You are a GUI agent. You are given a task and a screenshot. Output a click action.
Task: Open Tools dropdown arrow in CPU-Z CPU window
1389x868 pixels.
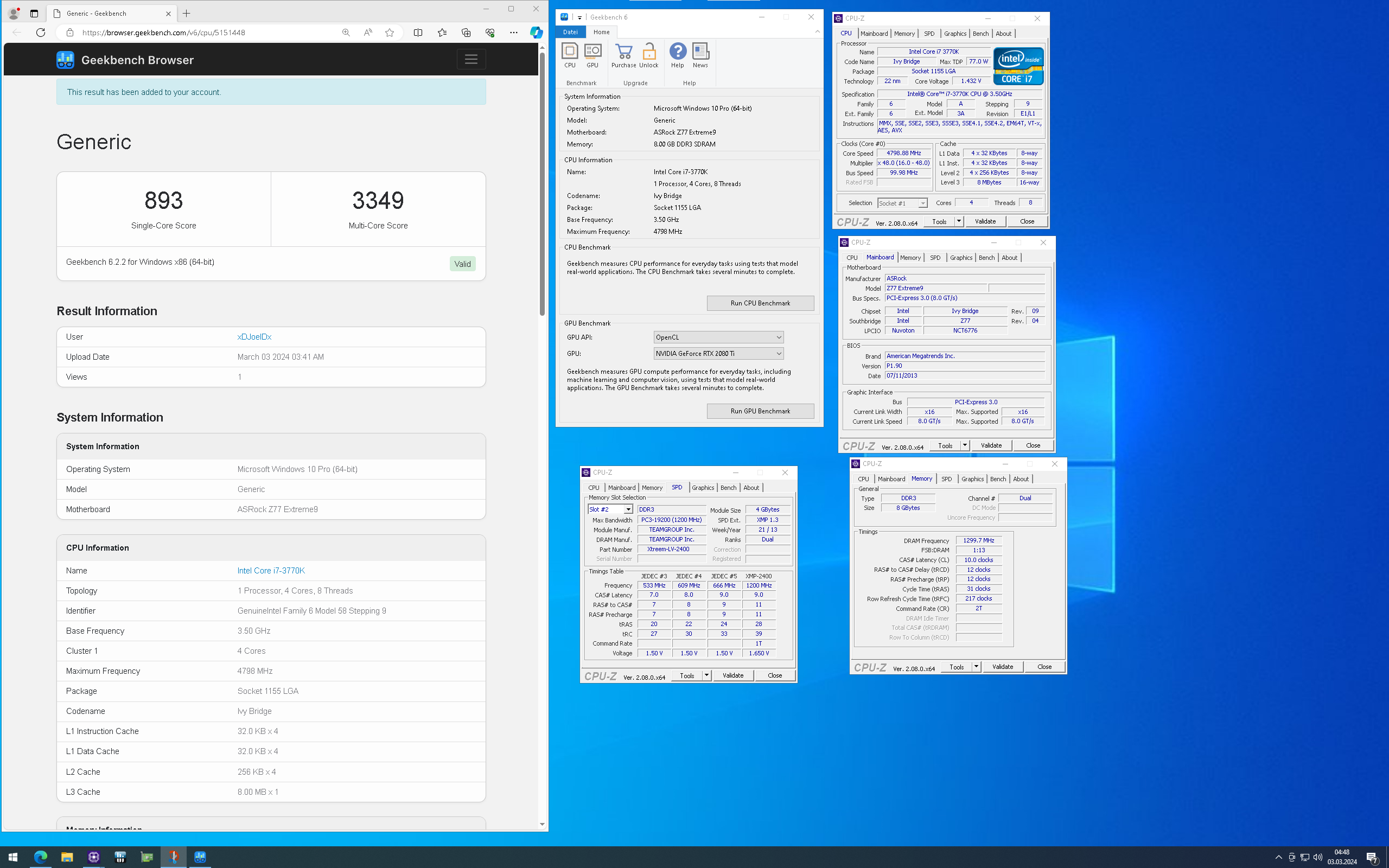pyautogui.click(x=959, y=221)
